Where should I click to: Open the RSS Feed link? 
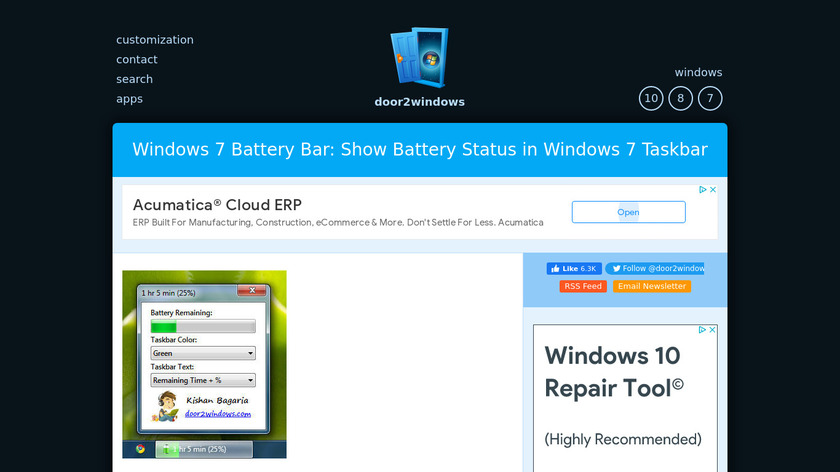583,286
